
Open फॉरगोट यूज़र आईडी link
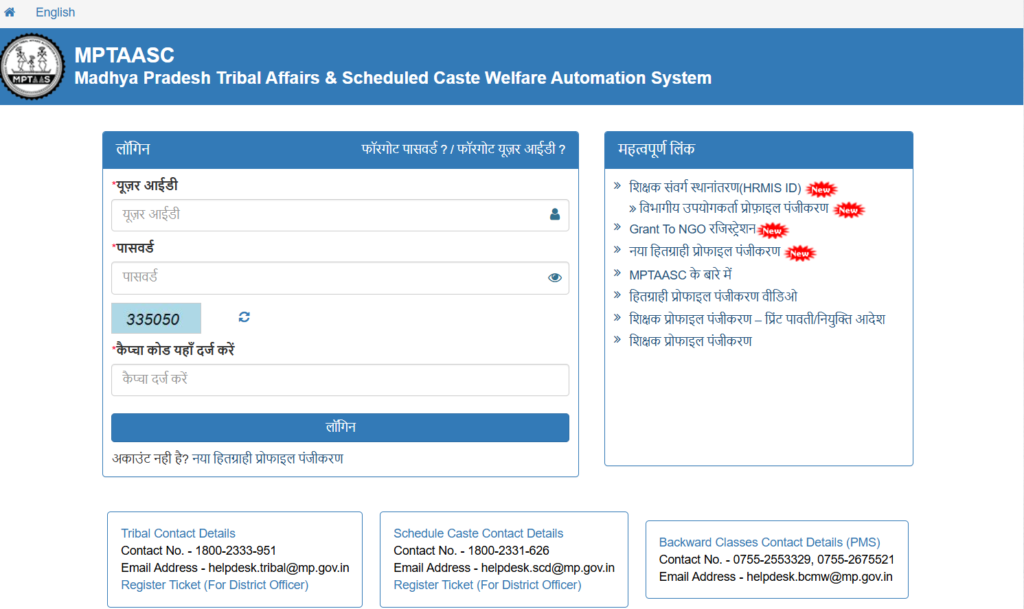511,149
